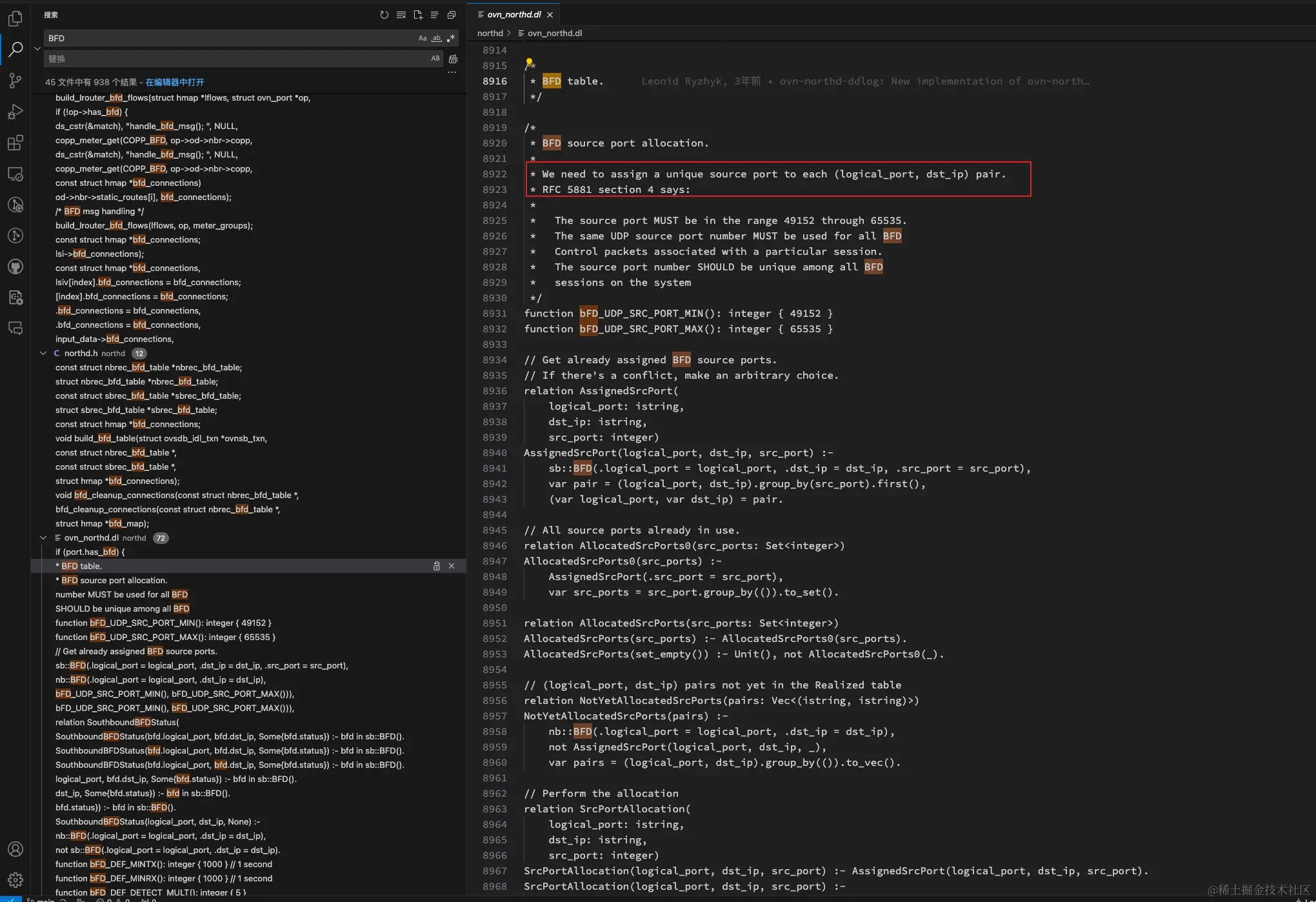Open the Manage gear icon
Image resolution: width=1316 pixels, height=902 pixels.
pos(15,879)
